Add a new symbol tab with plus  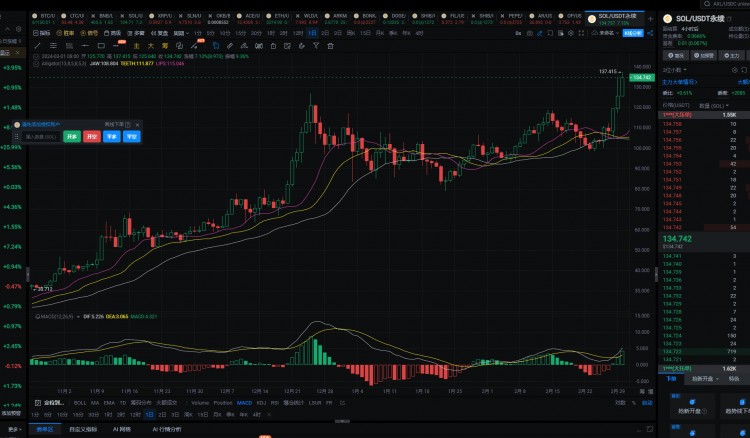[x=651, y=19]
